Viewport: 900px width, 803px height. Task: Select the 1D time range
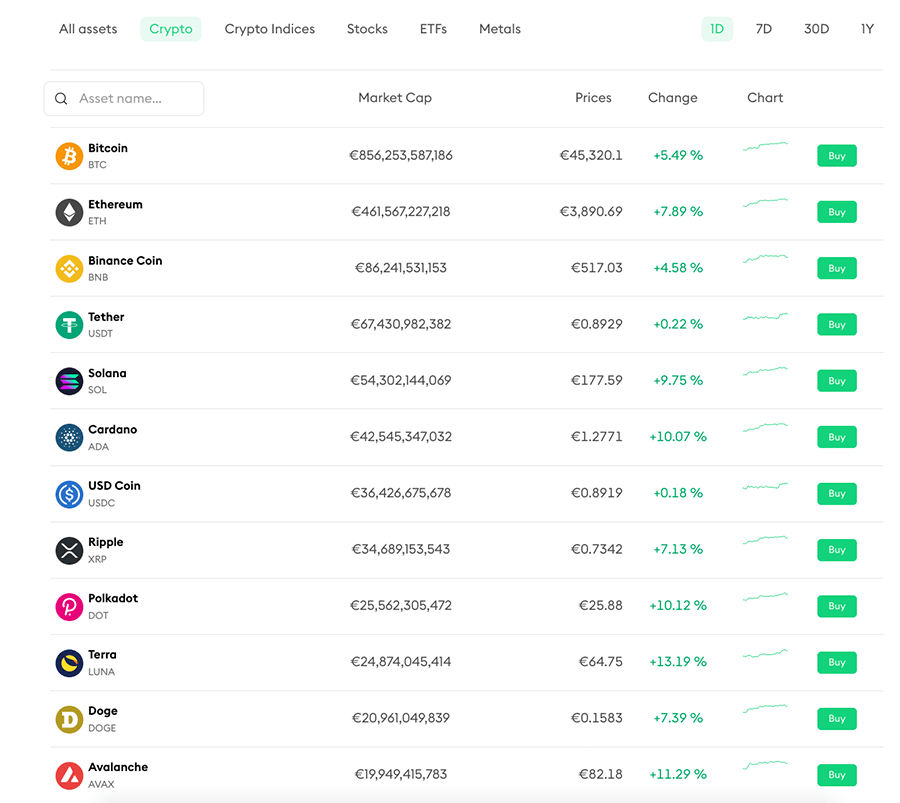717,29
